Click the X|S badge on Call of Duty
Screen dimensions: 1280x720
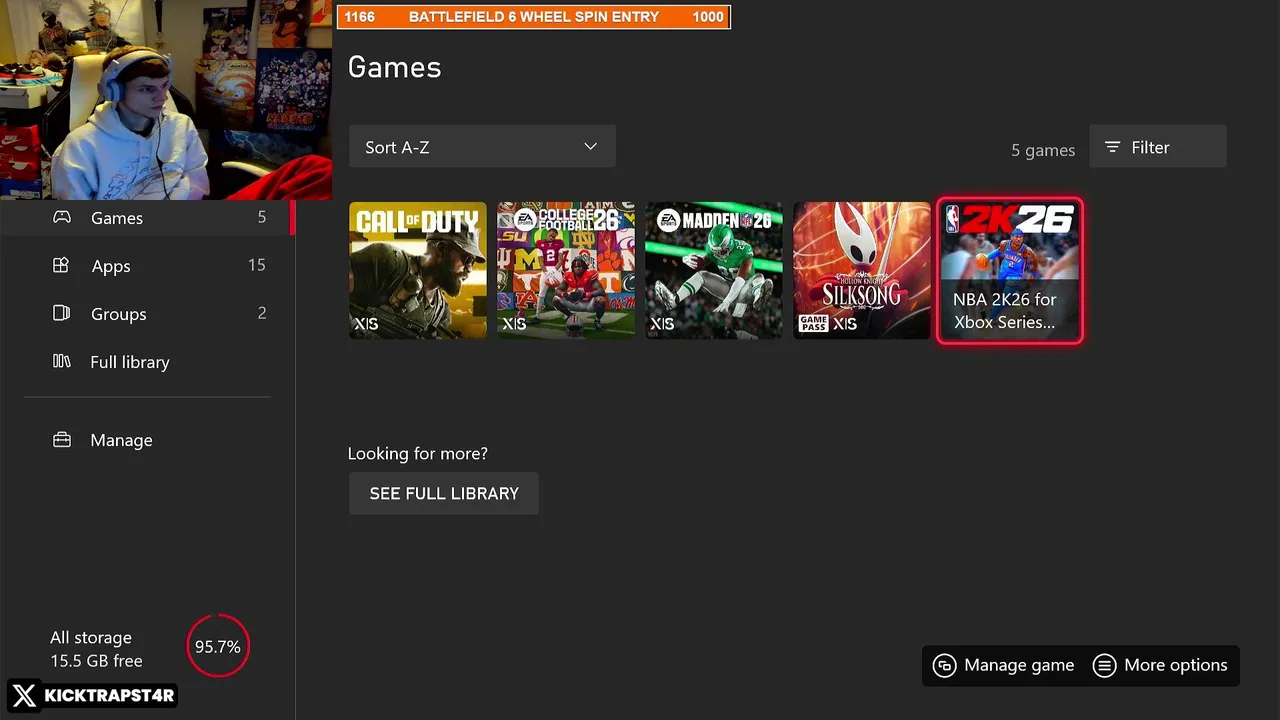coord(366,324)
